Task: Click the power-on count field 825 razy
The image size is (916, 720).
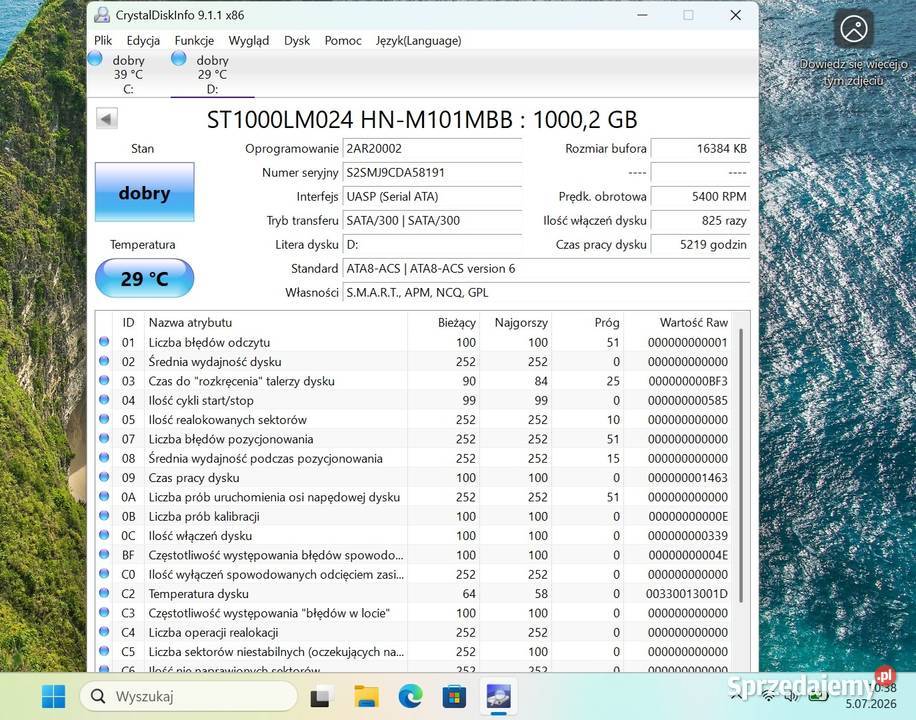Action: coord(700,220)
